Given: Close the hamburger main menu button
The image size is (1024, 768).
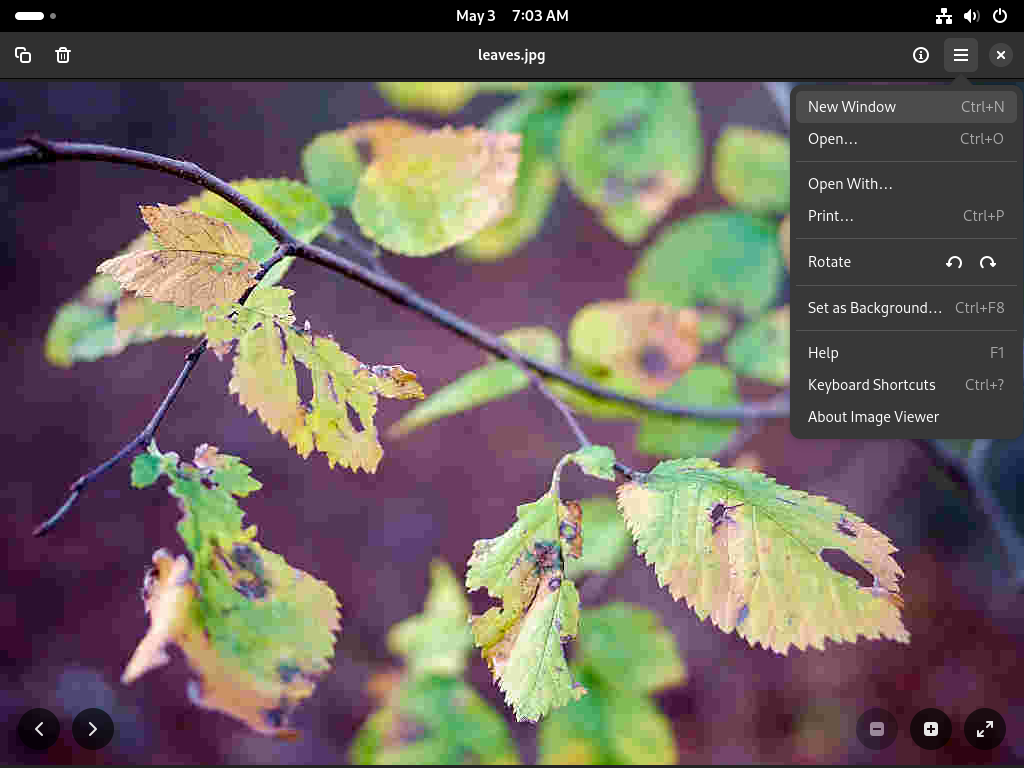Looking at the screenshot, I should tap(961, 55).
